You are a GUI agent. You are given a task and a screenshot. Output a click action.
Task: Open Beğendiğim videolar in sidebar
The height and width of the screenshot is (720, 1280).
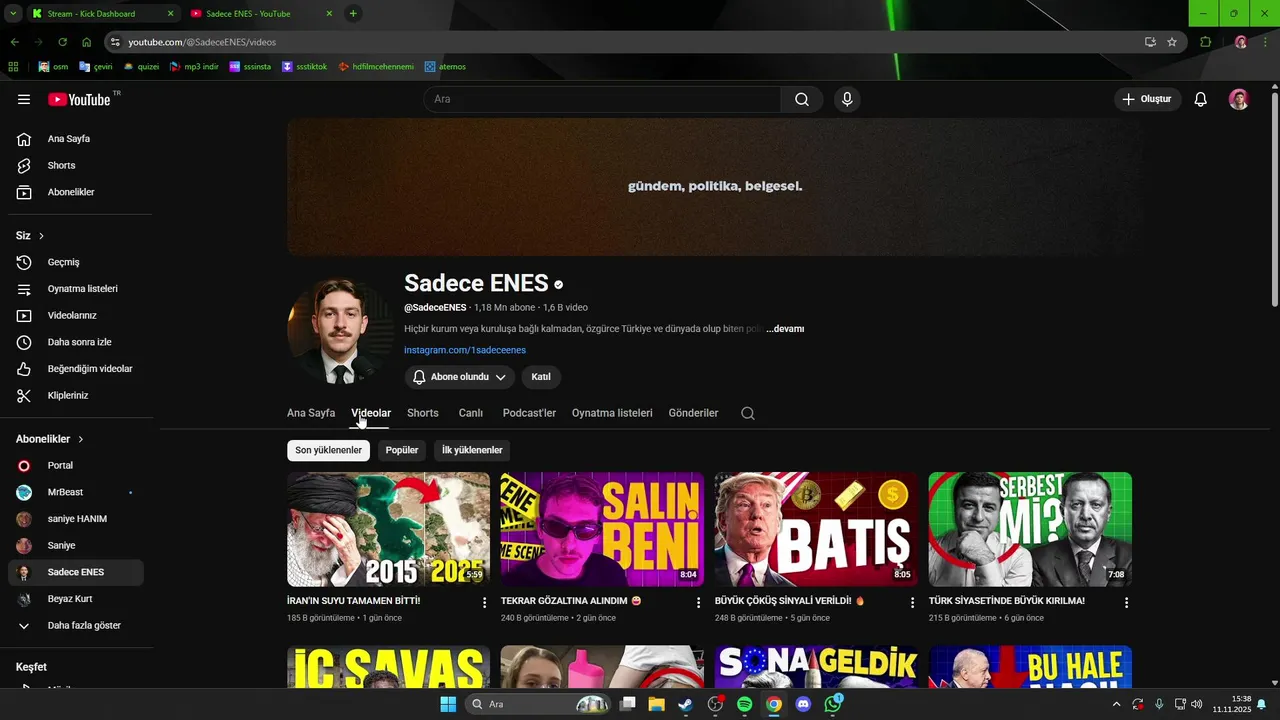click(76, 369)
